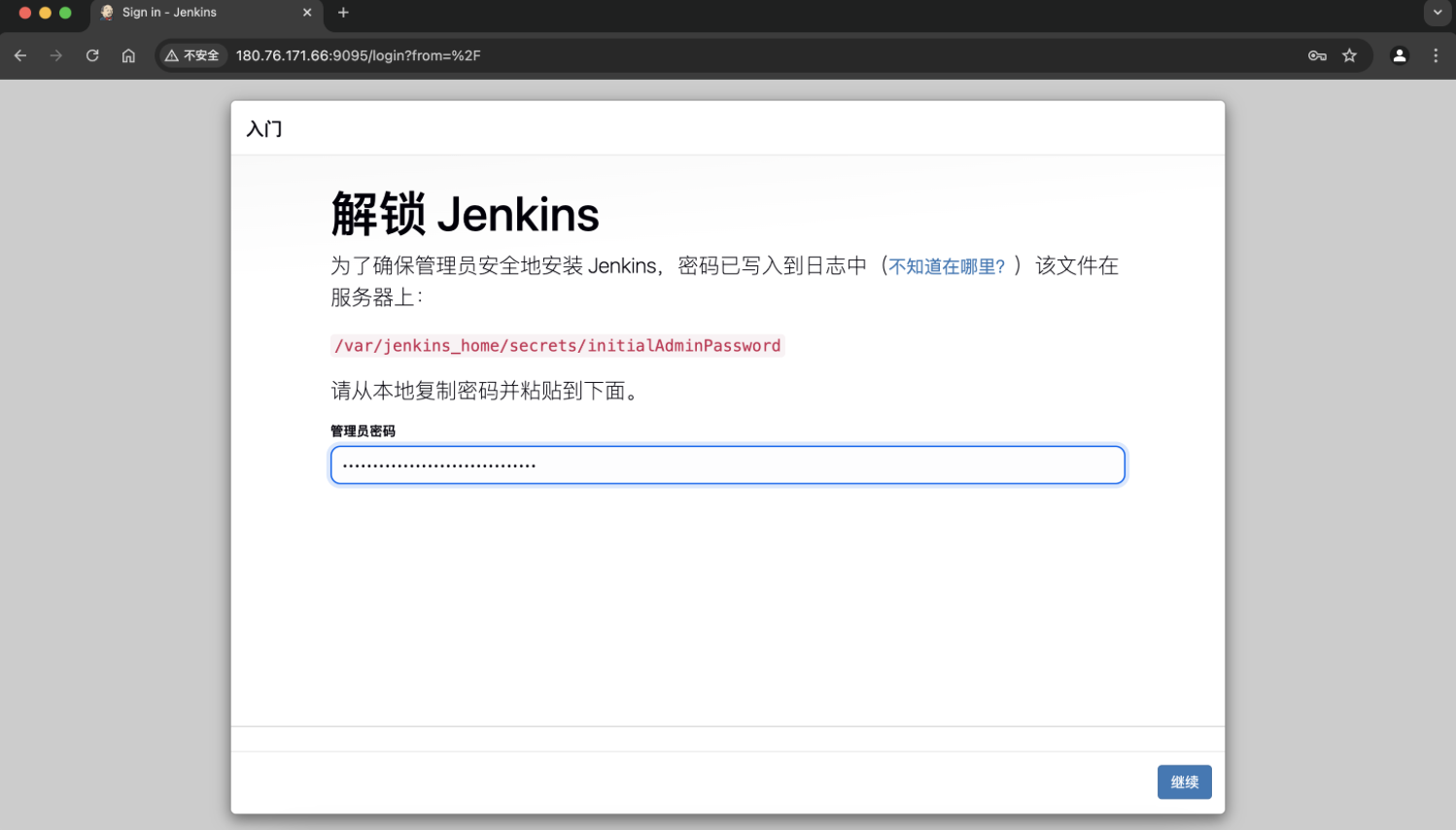Click the 继续 button
1456x830 pixels.
tap(1184, 782)
